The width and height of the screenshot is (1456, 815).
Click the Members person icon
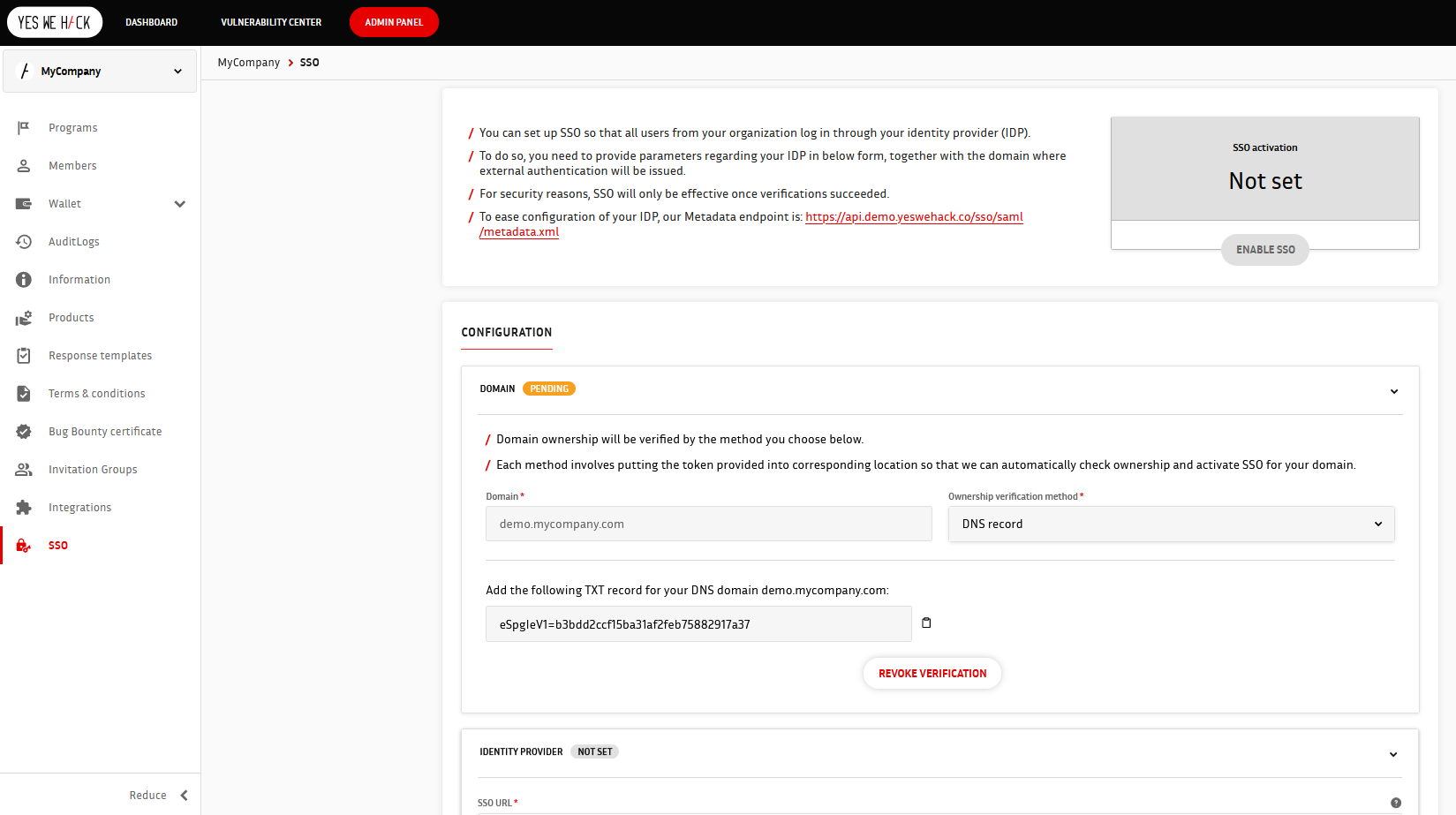click(24, 166)
